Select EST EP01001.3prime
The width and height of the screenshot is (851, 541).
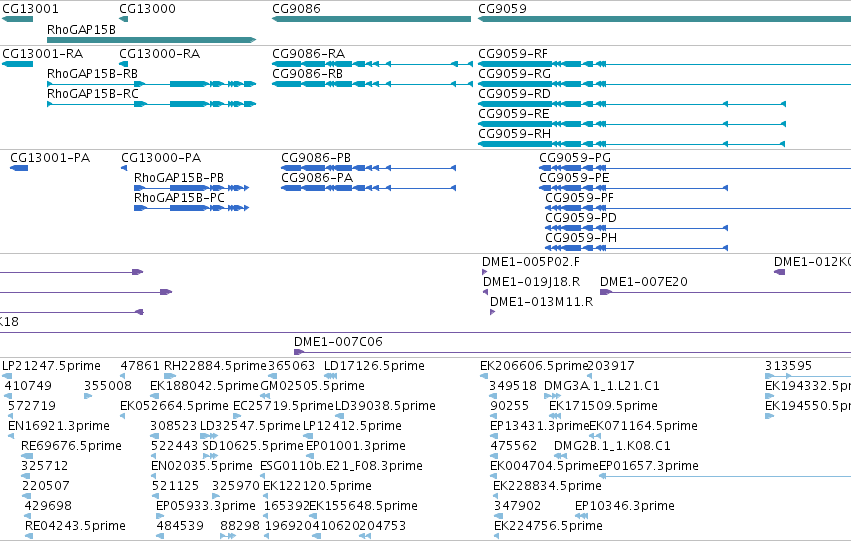pyautogui.click(x=356, y=446)
